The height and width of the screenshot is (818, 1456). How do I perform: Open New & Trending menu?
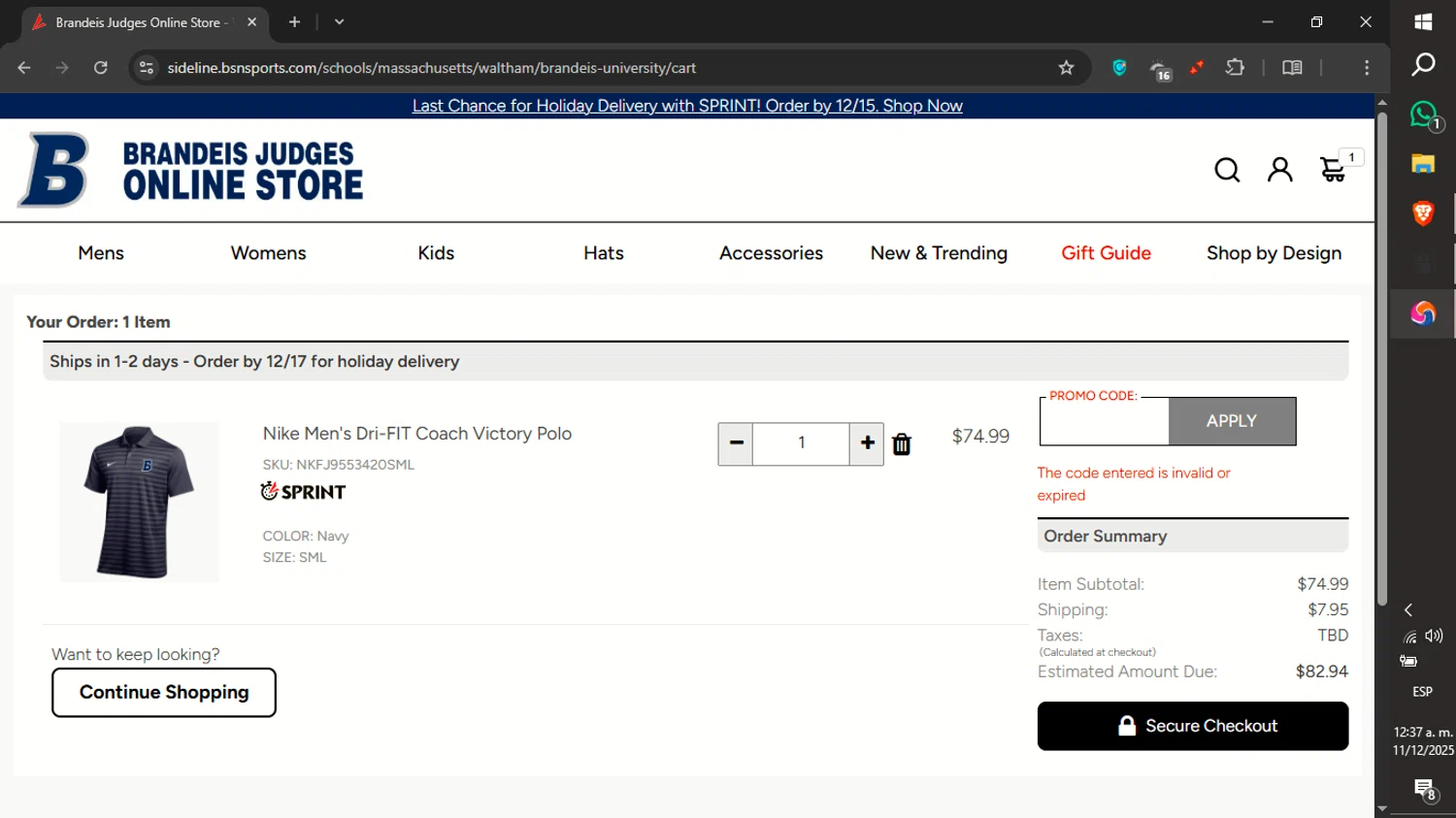coord(939,253)
